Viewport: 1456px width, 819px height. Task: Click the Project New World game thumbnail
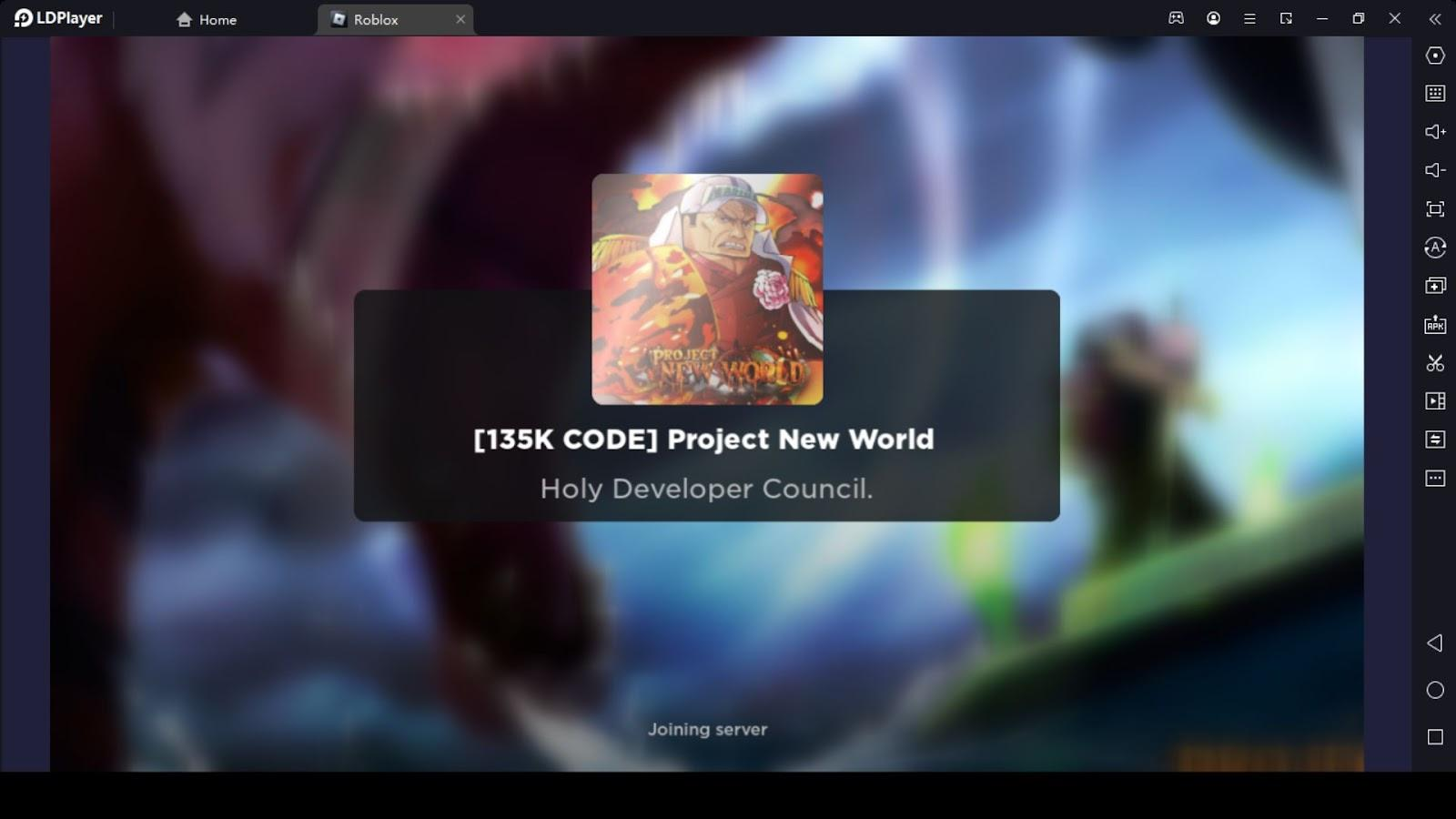click(x=707, y=289)
